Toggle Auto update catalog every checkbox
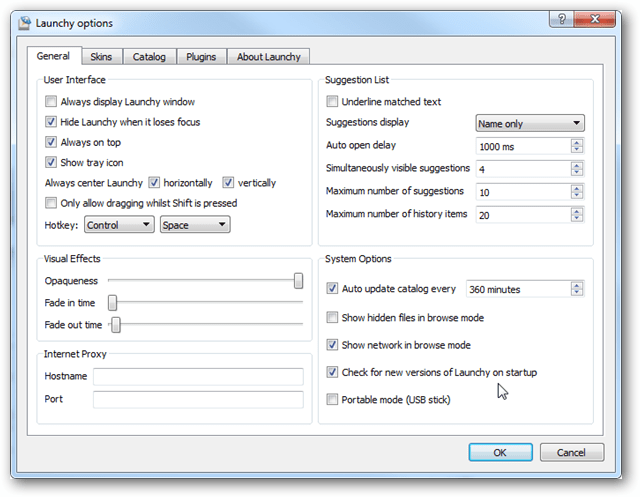Screen dimensions: 640x497 point(332,288)
